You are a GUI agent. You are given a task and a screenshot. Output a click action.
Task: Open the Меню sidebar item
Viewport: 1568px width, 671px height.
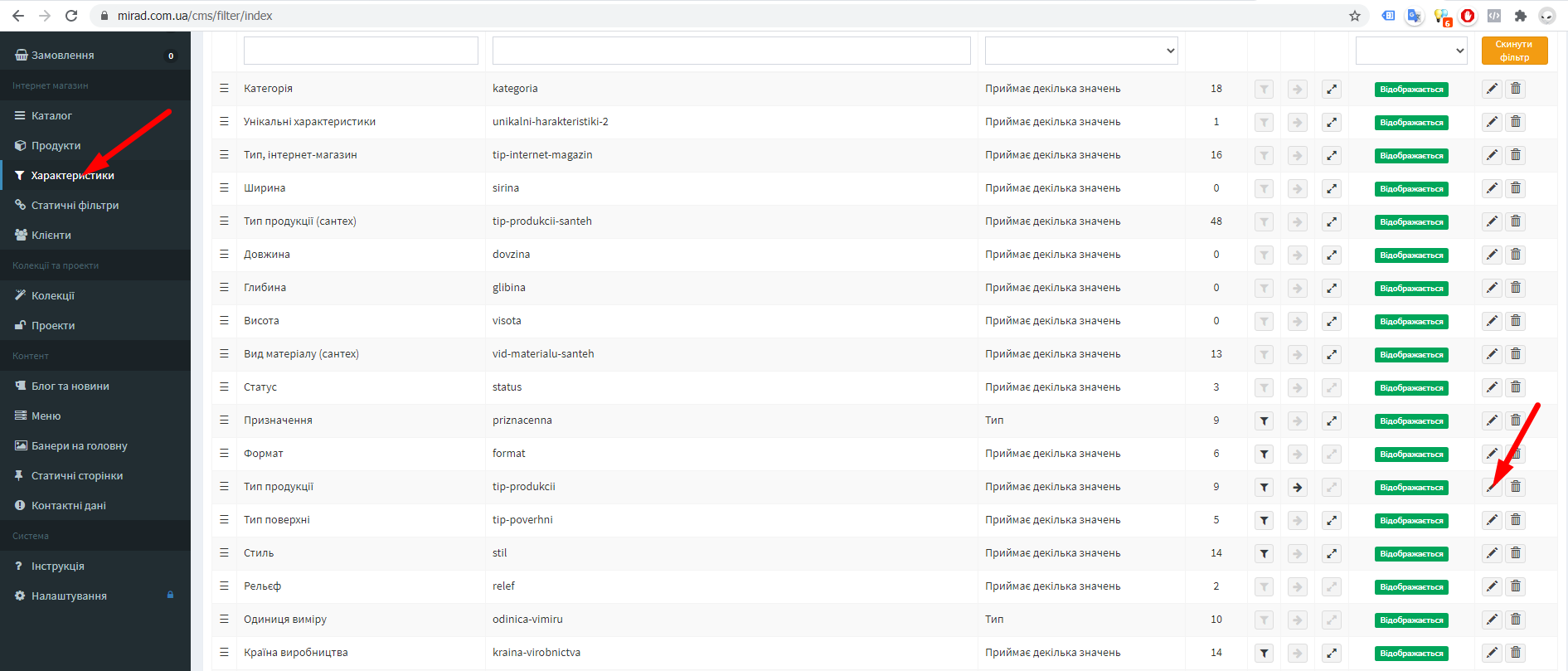click(95, 416)
